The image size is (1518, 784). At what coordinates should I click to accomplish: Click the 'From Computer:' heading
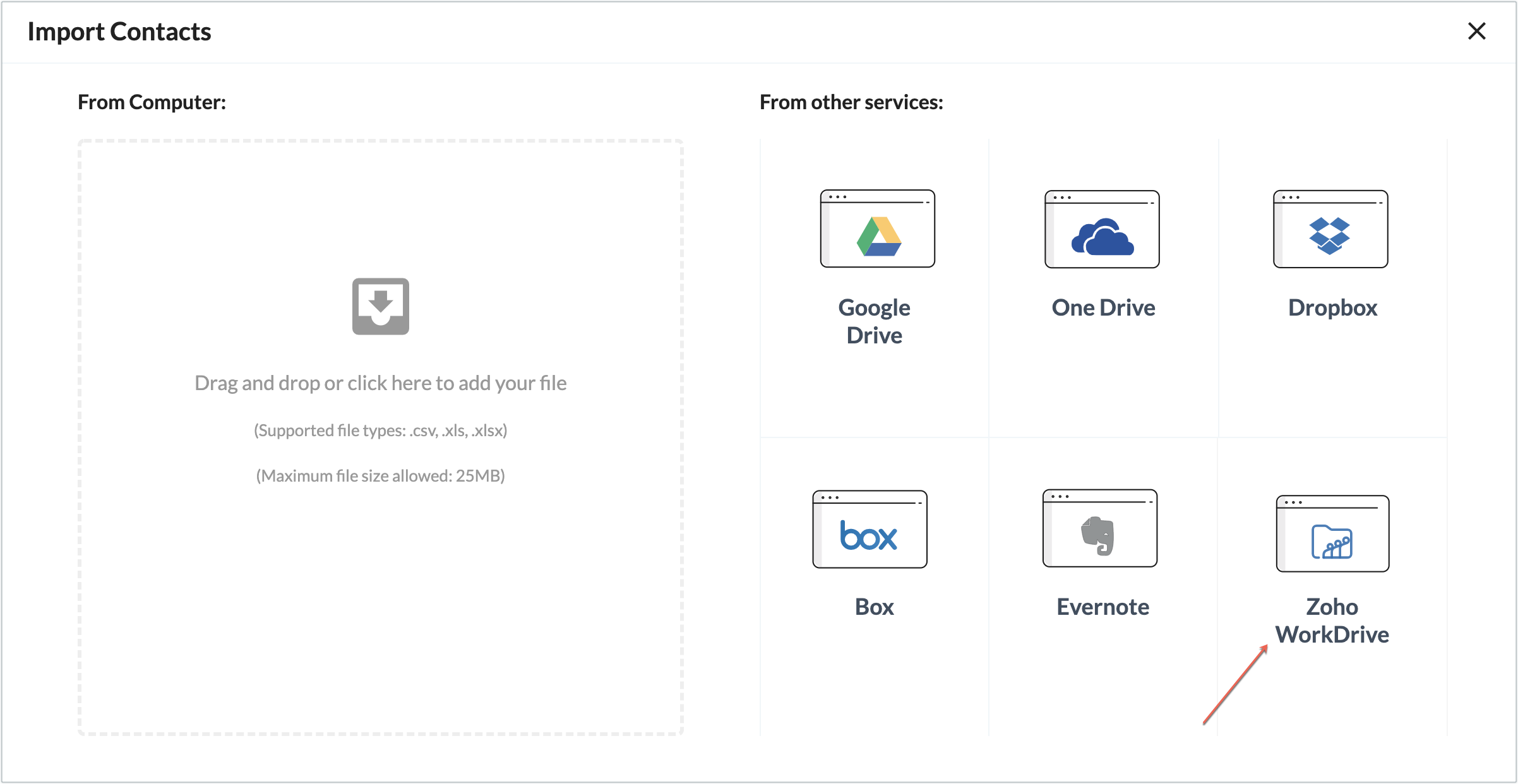click(x=152, y=102)
